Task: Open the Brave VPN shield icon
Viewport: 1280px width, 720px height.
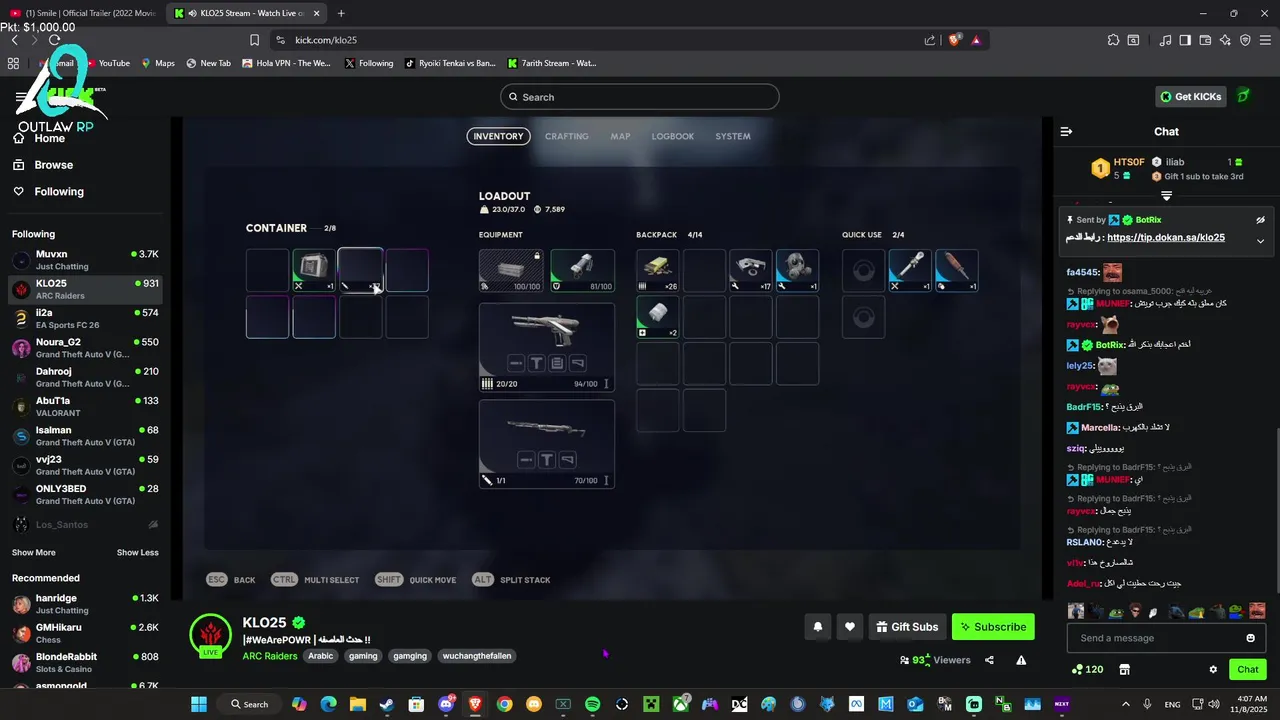Action: 1245,40
